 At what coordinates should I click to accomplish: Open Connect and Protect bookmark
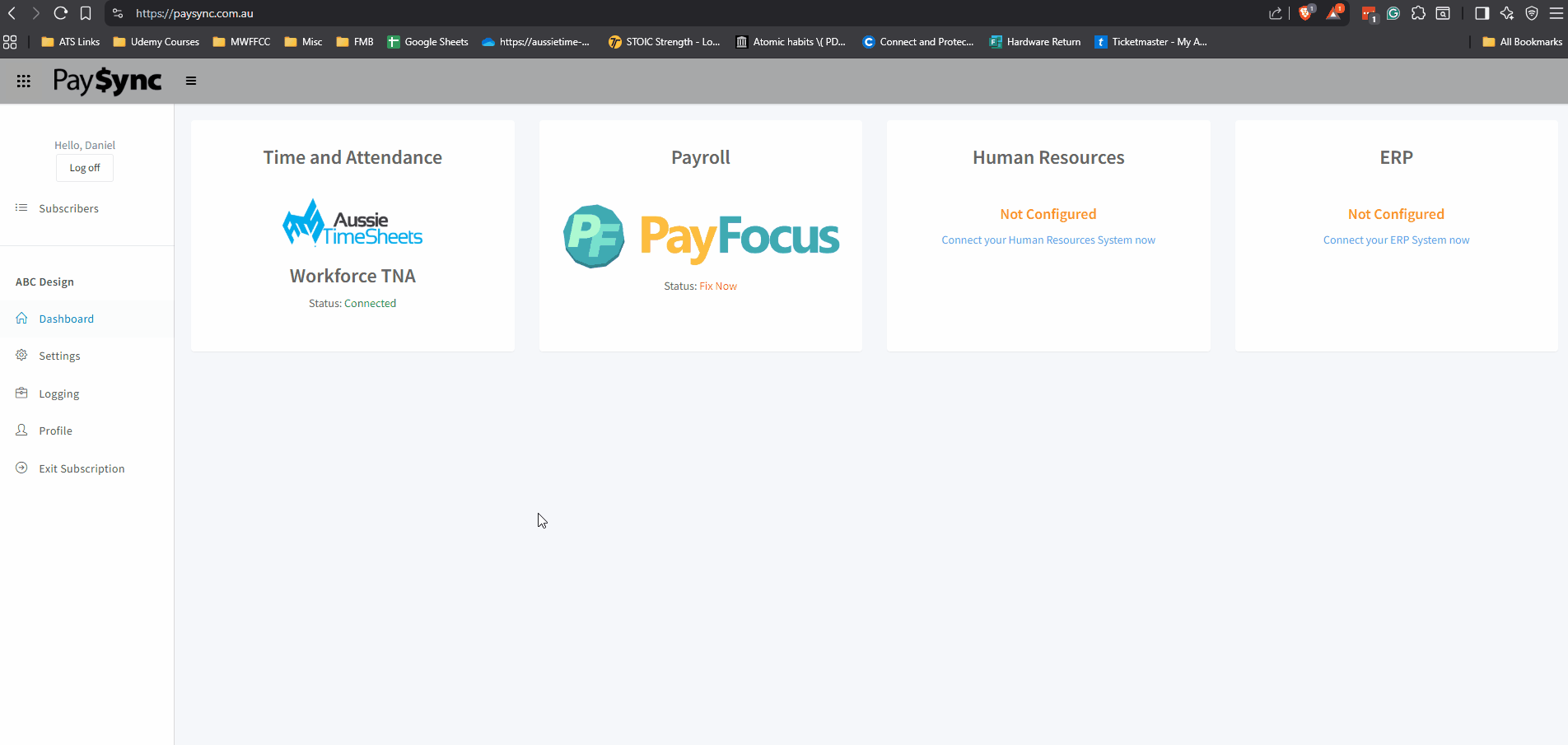(x=918, y=42)
